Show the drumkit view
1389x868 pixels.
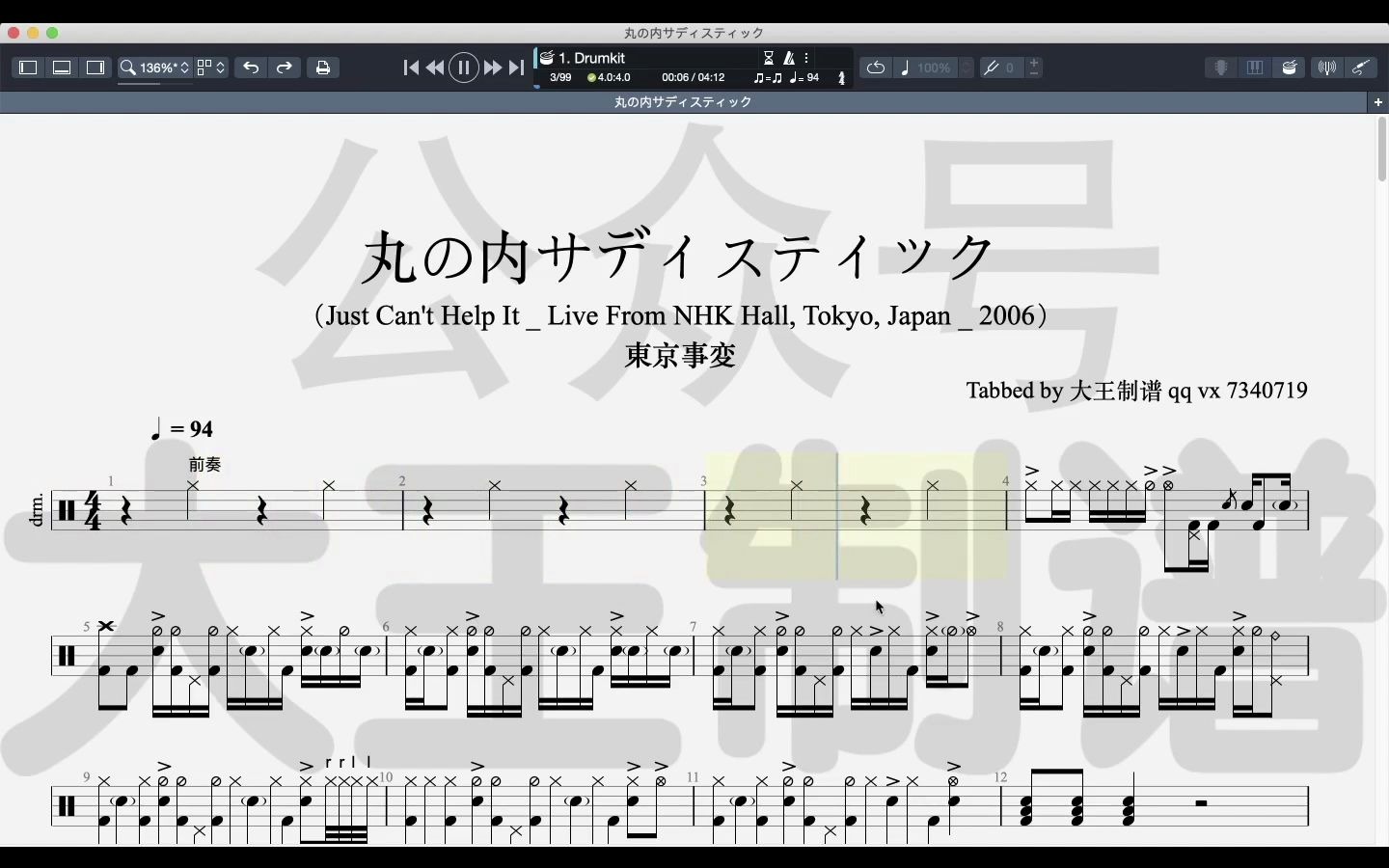1290,68
